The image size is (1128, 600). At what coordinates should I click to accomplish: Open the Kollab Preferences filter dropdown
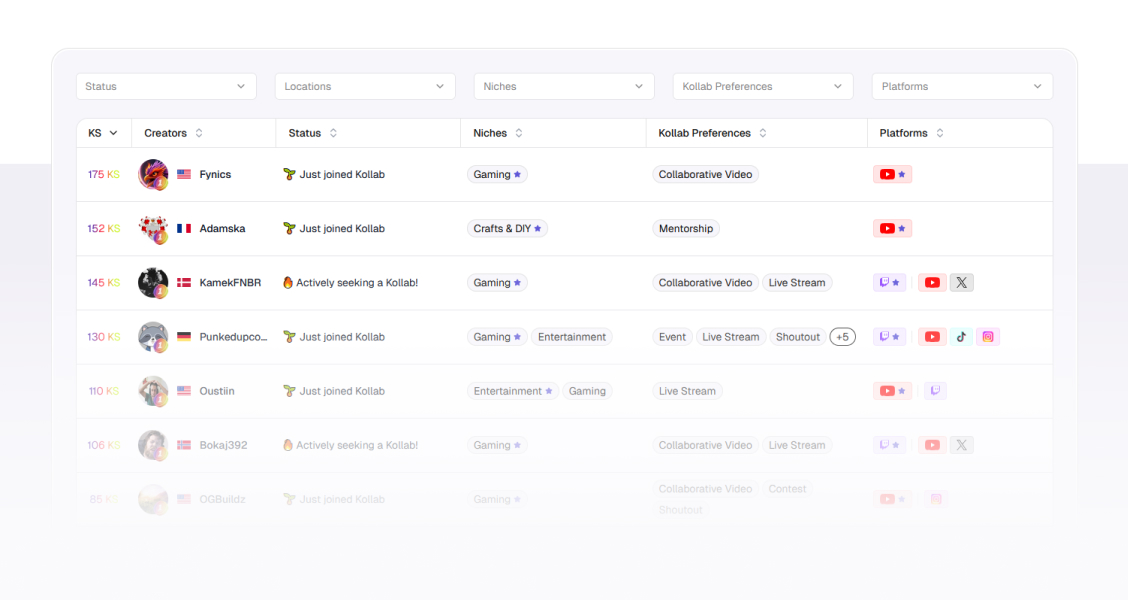[x=763, y=87]
